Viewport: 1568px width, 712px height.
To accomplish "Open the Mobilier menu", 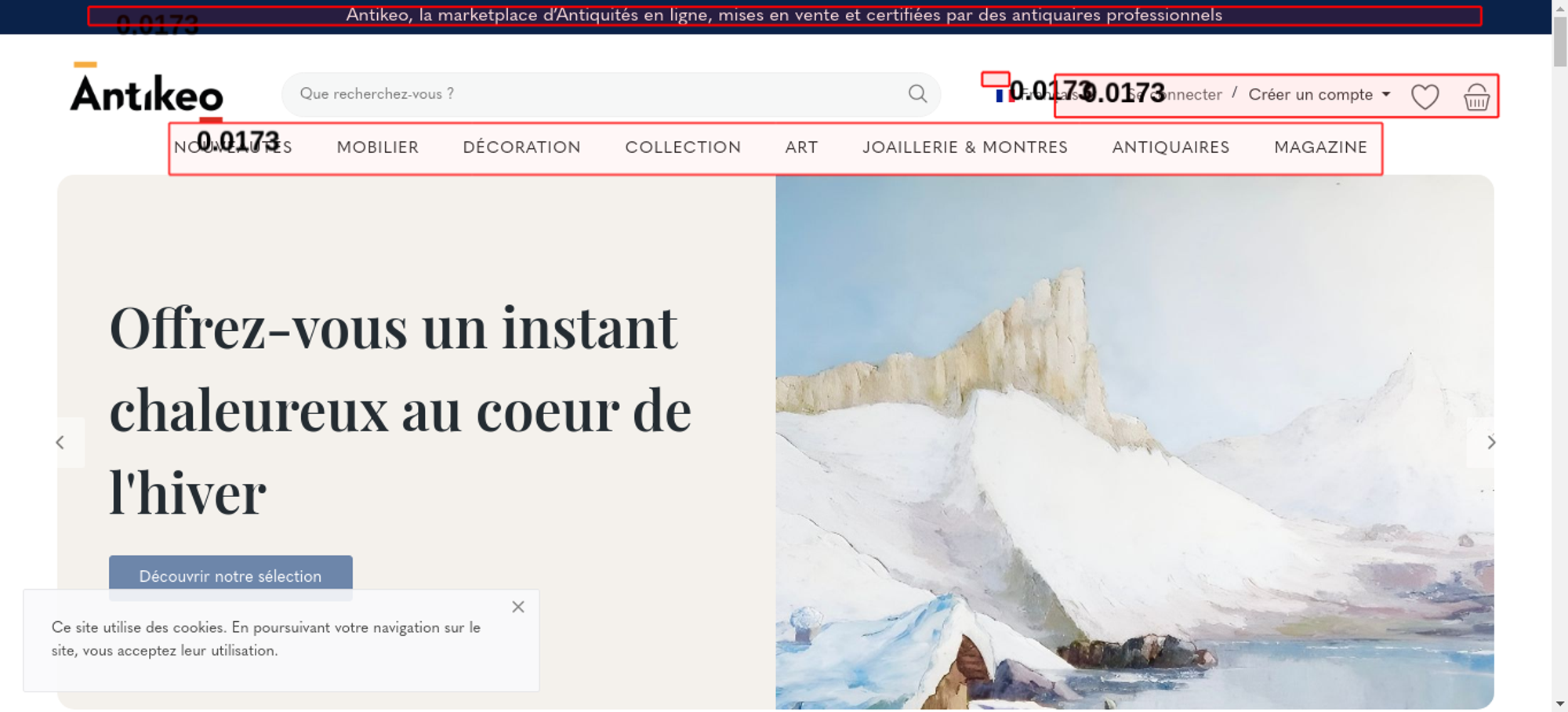I will (x=378, y=147).
